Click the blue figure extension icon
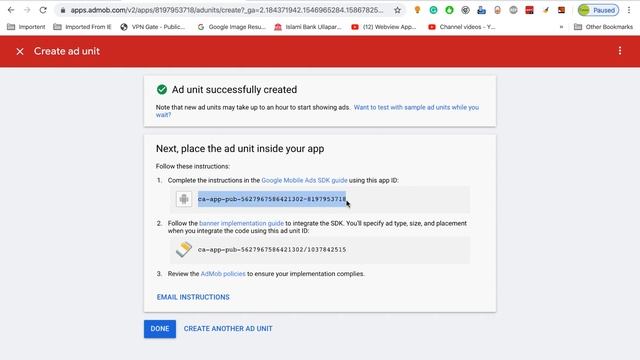This screenshot has height=360, width=640. click(x=482, y=10)
